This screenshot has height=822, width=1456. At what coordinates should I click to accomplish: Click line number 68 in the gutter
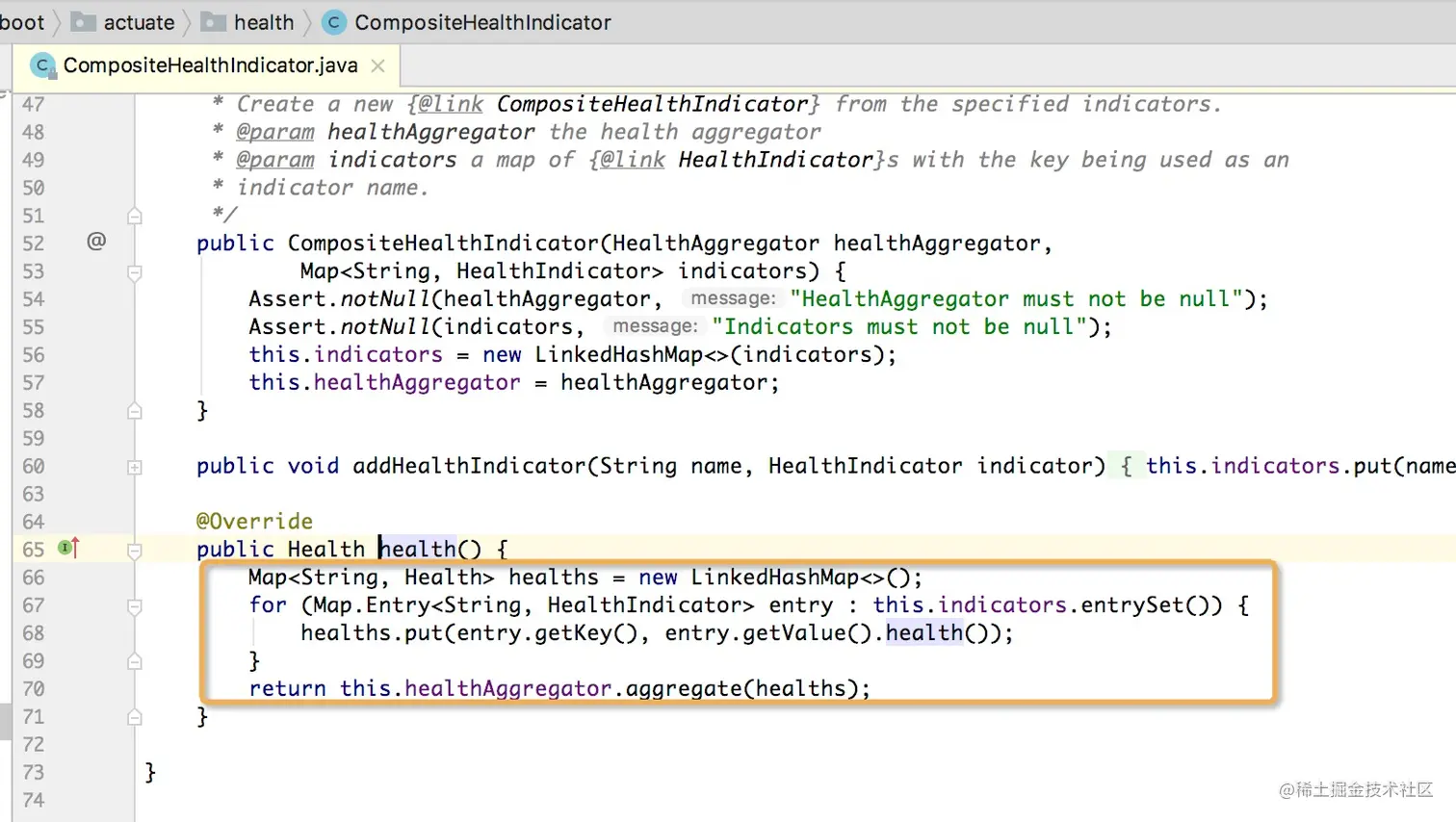(x=33, y=633)
